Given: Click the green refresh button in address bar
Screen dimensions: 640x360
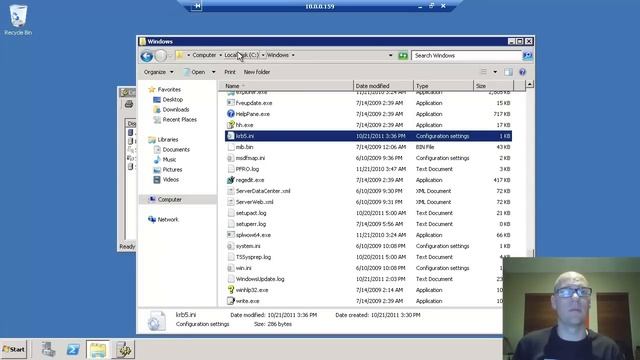Looking at the screenshot, I should click(403, 56).
